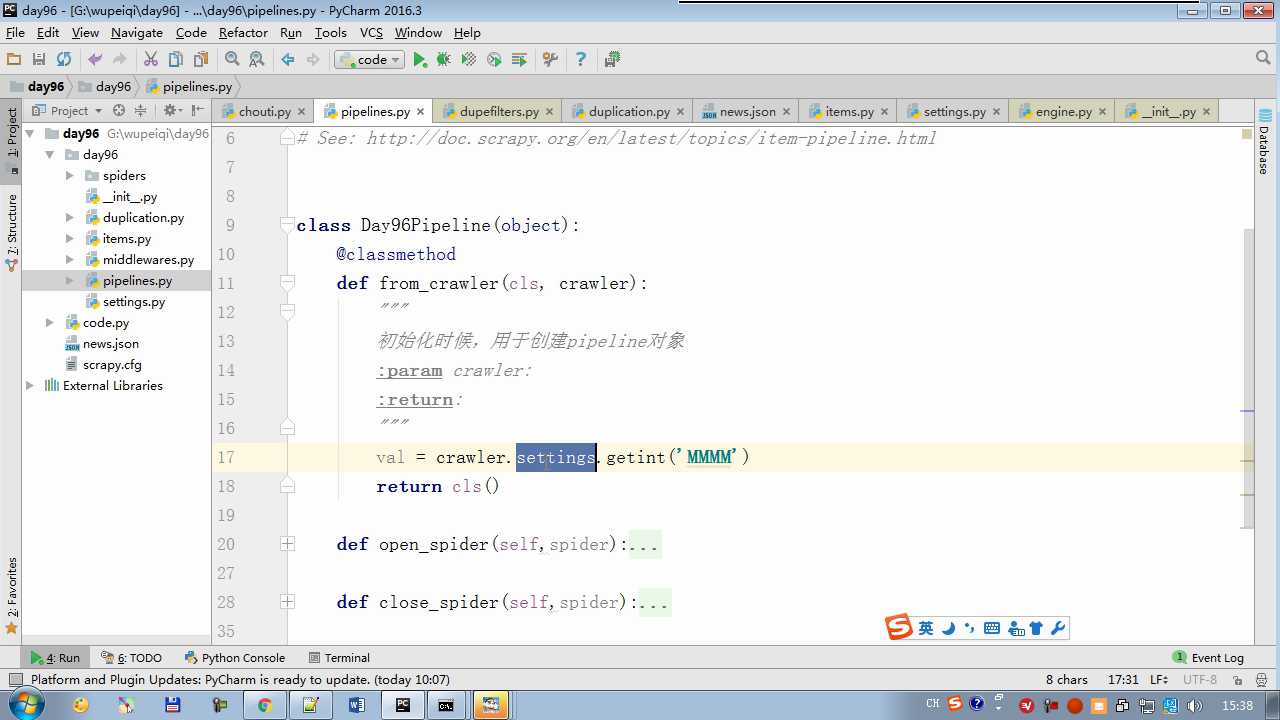This screenshot has width=1280, height=720.
Task: Expand the code.py tree node
Action: click(49, 323)
